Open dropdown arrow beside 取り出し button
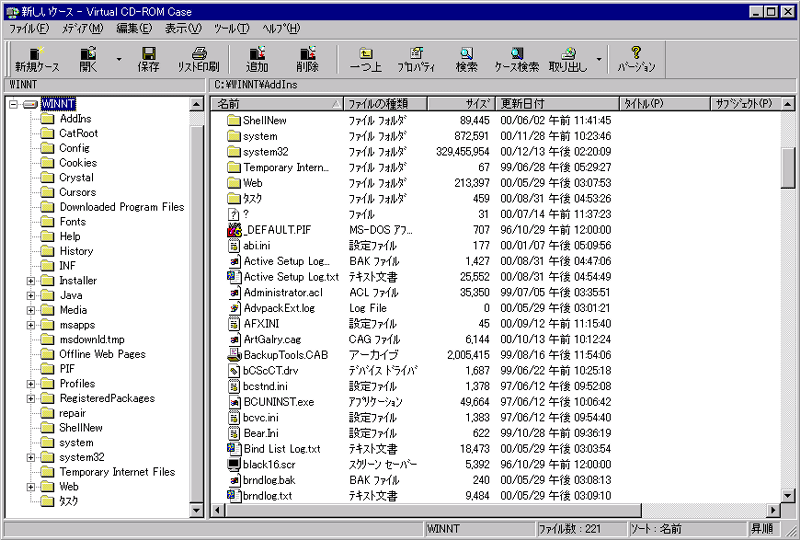Viewport: 800px width, 540px height. click(599, 59)
